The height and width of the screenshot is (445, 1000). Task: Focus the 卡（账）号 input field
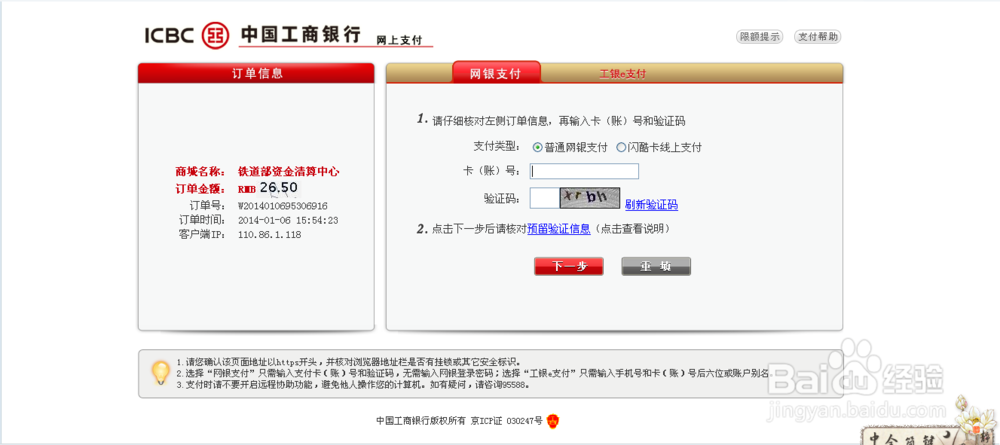point(584,171)
